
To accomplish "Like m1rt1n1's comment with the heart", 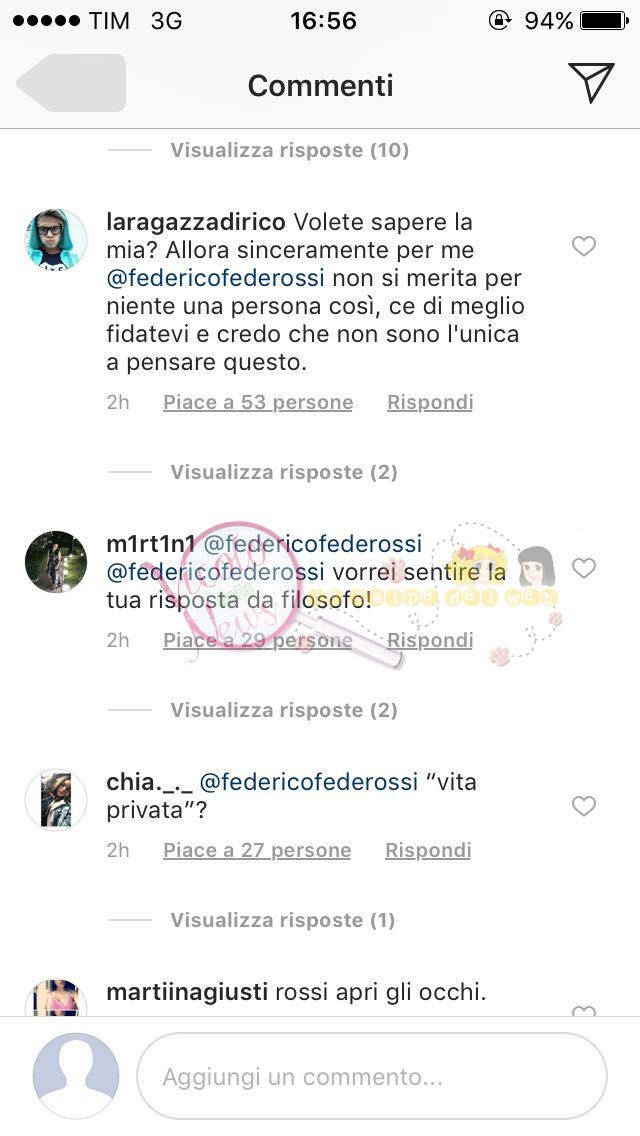I will (583, 567).
